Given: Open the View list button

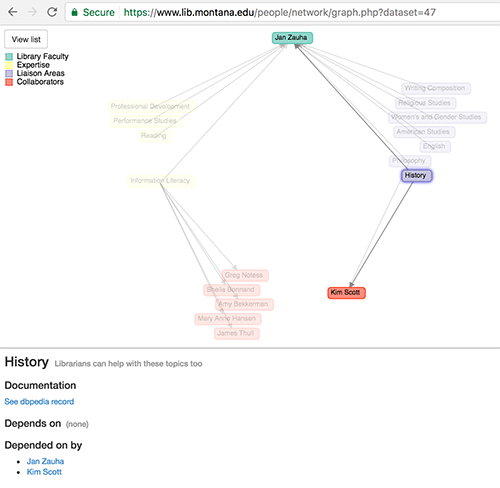Looking at the screenshot, I should pos(26,39).
